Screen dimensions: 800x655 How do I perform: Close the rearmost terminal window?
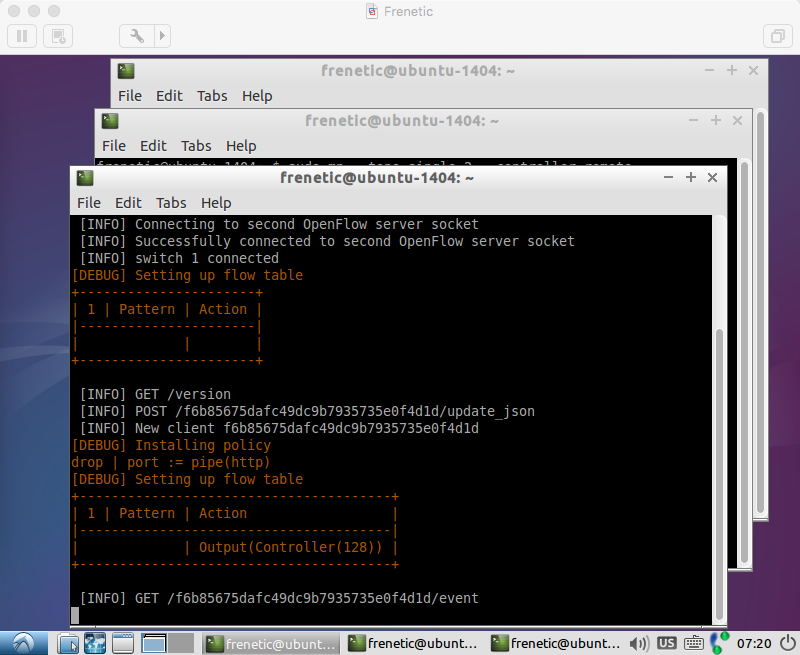[x=754, y=70]
